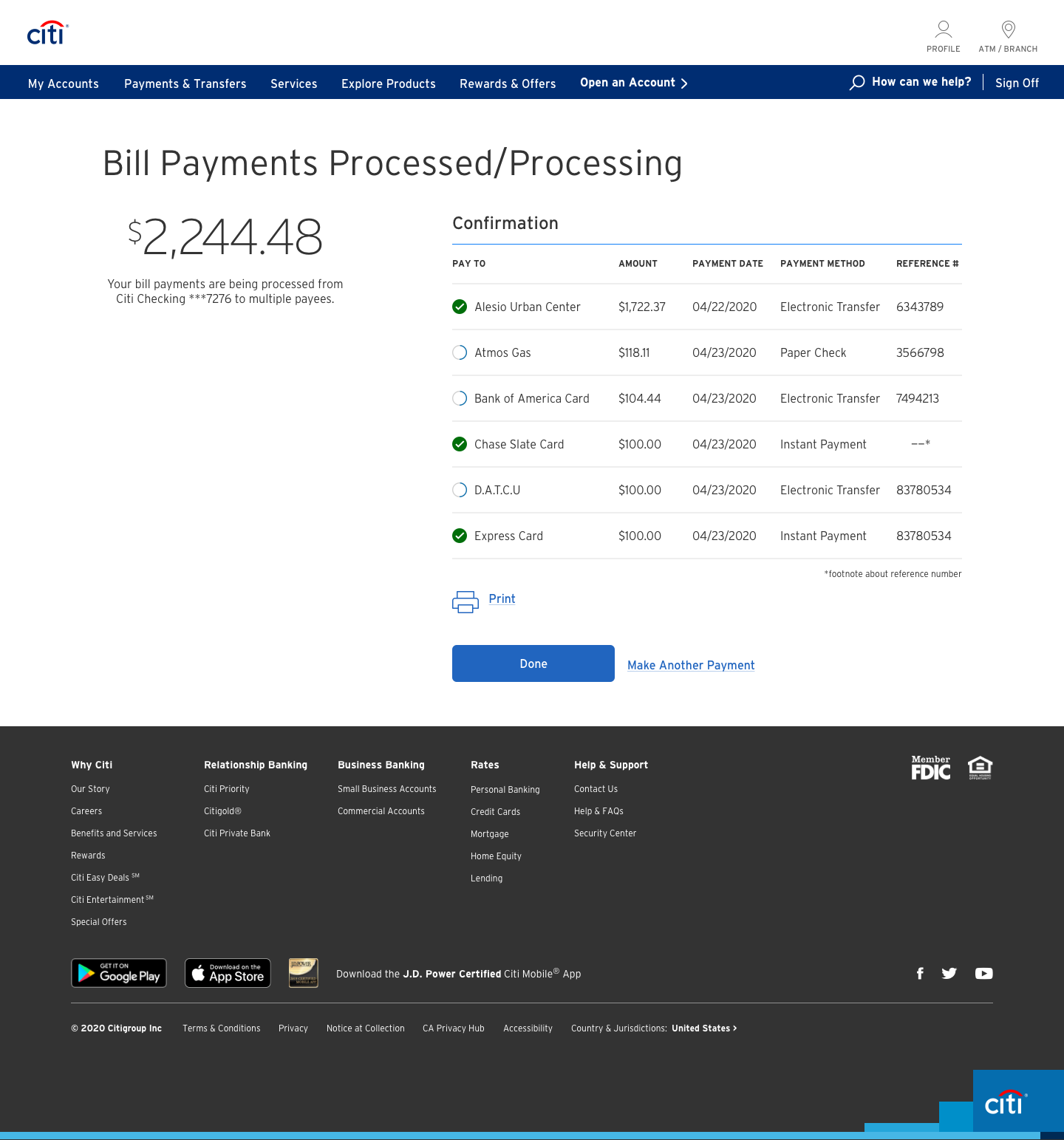Open the Explore Products menu
This screenshot has height=1140, width=1064.
pyautogui.click(x=389, y=83)
